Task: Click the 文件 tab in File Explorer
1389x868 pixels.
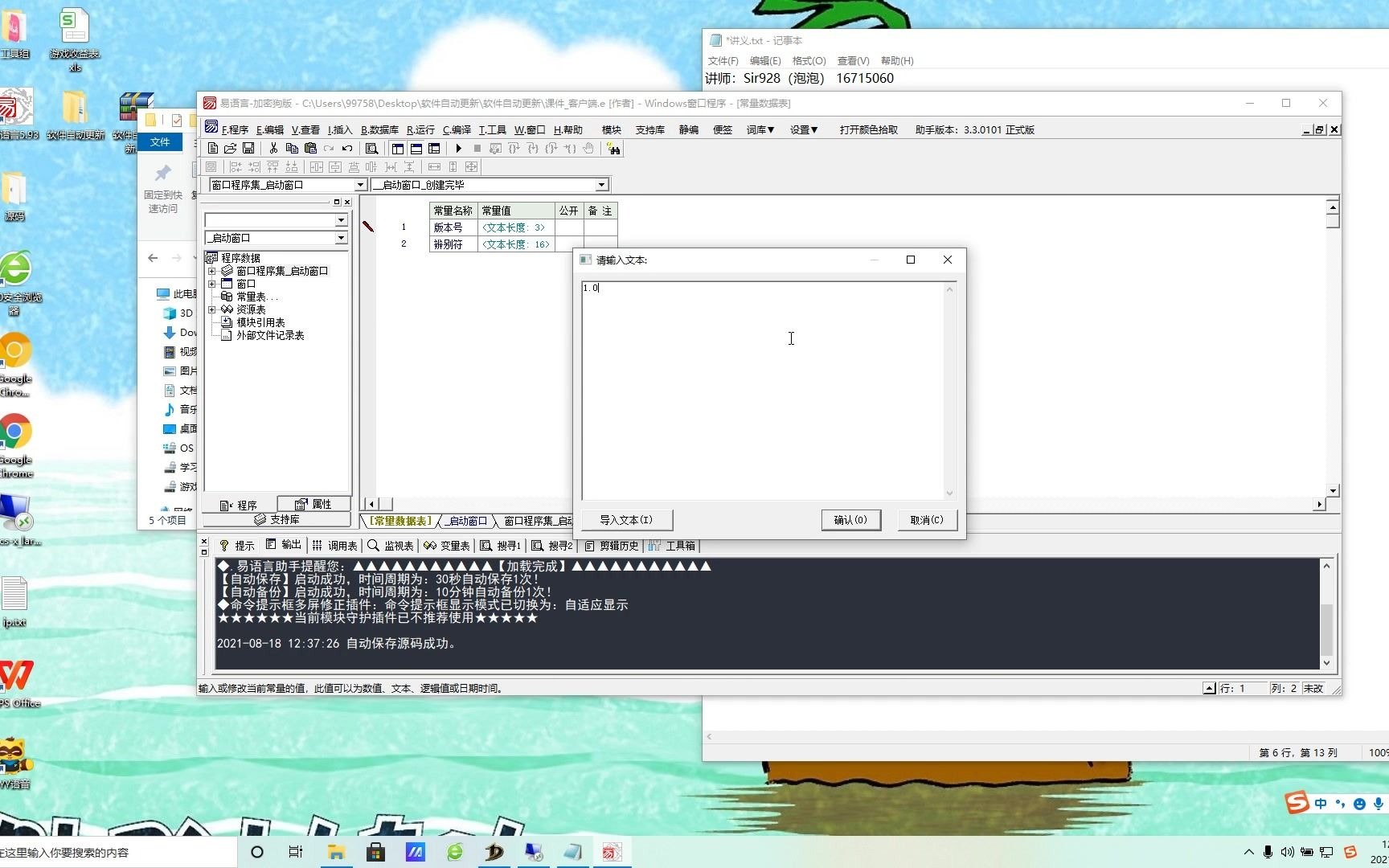Action: coord(160,141)
